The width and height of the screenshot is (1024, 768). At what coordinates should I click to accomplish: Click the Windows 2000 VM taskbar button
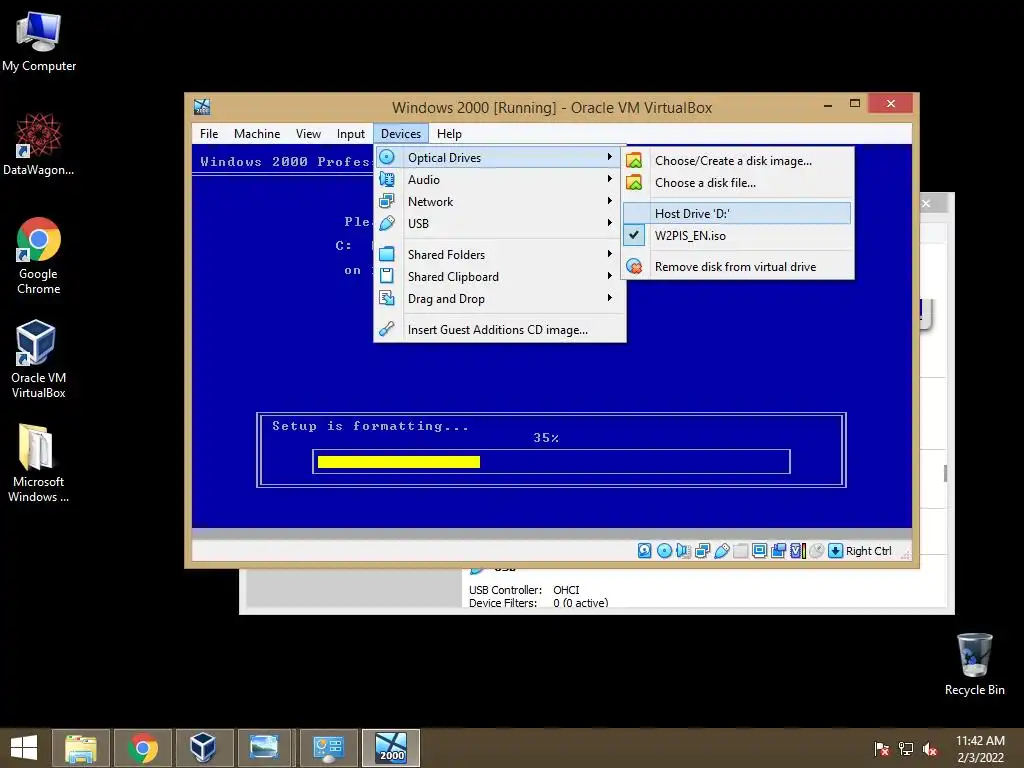(x=391, y=748)
